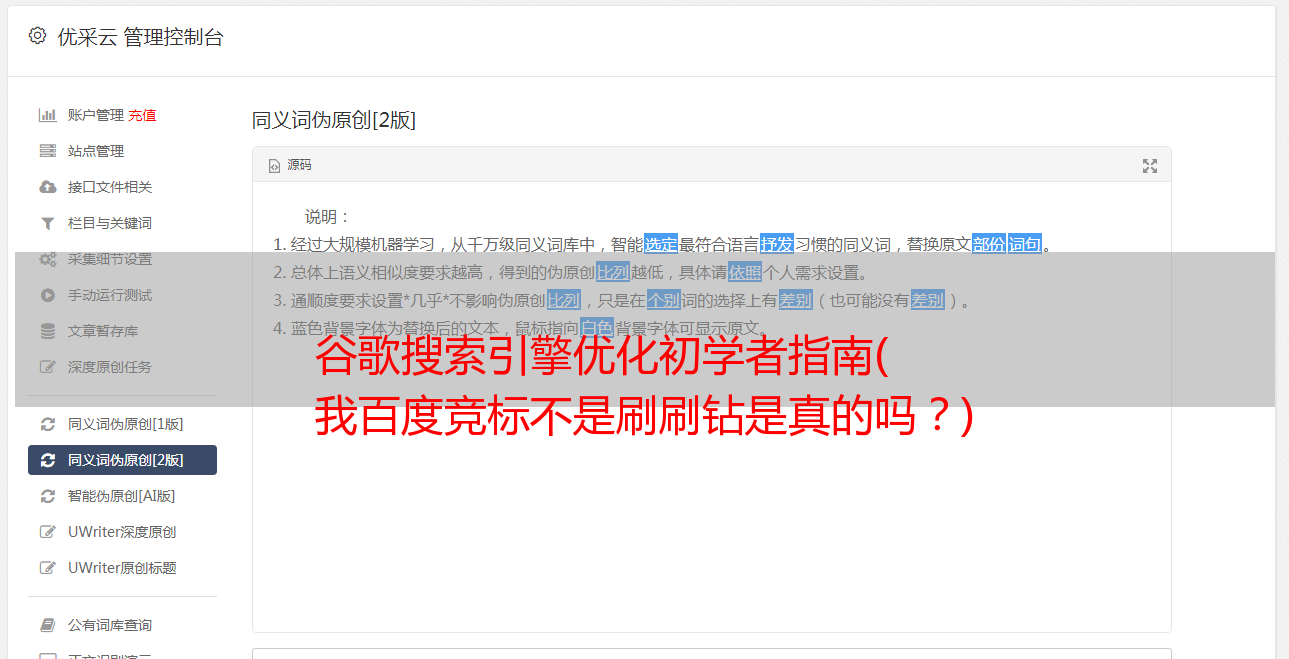
Task: Click the server icon beside 站点管理
Action: click(47, 151)
